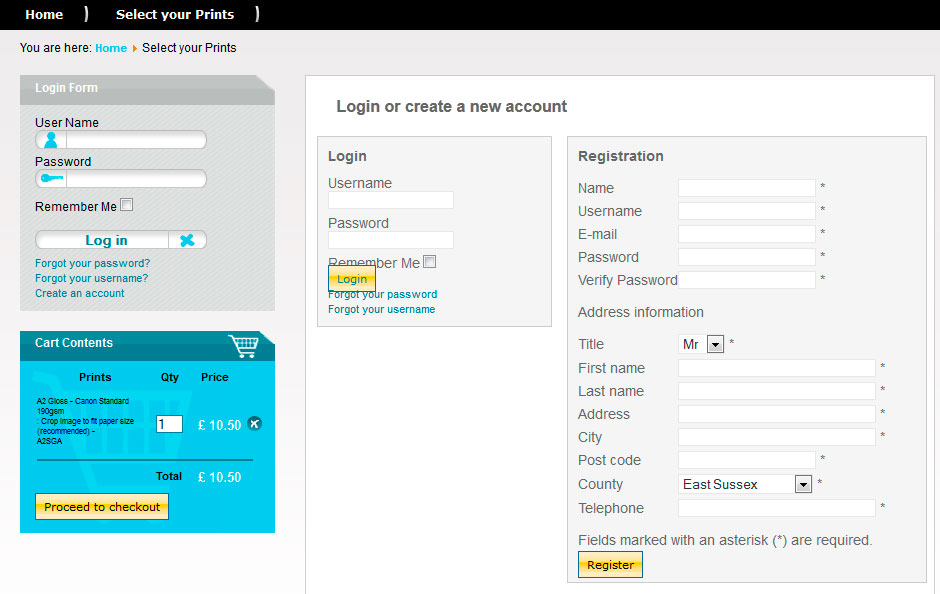This screenshot has height=594, width=940.
Task: Click the yellow Login button
Action: coord(352,279)
